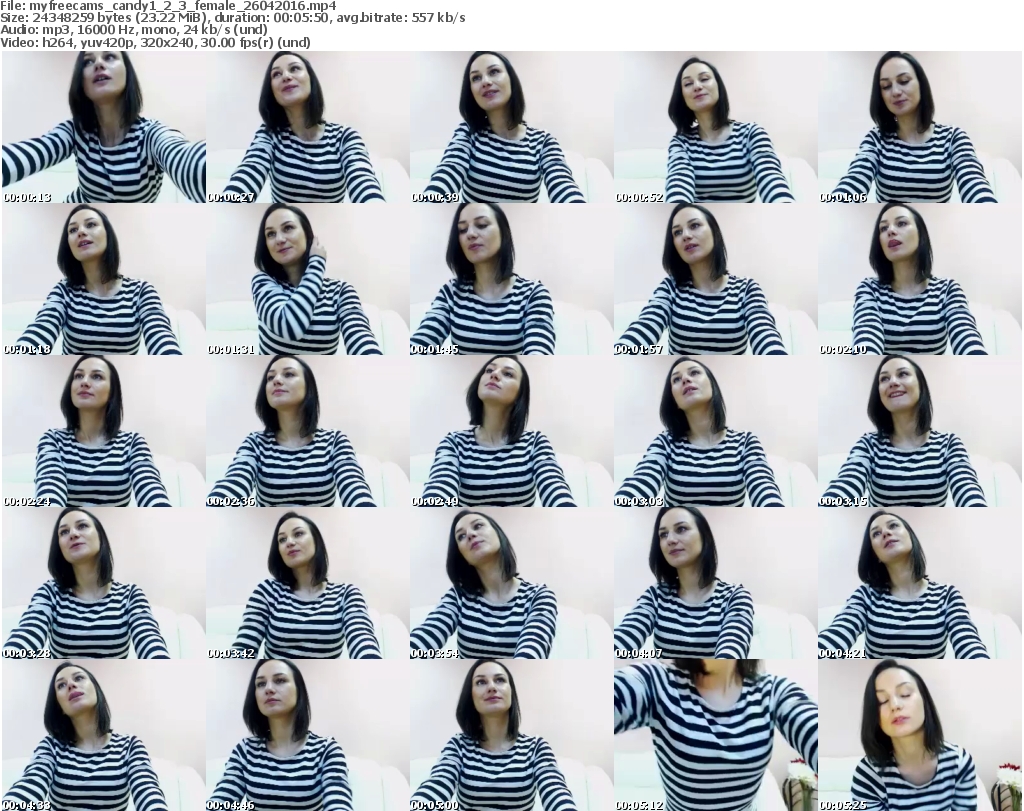The width and height of the screenshot is (1024, 811).
Task: Click the frame at timestamp 00:01:45
Action: click(x=512, y=279)
